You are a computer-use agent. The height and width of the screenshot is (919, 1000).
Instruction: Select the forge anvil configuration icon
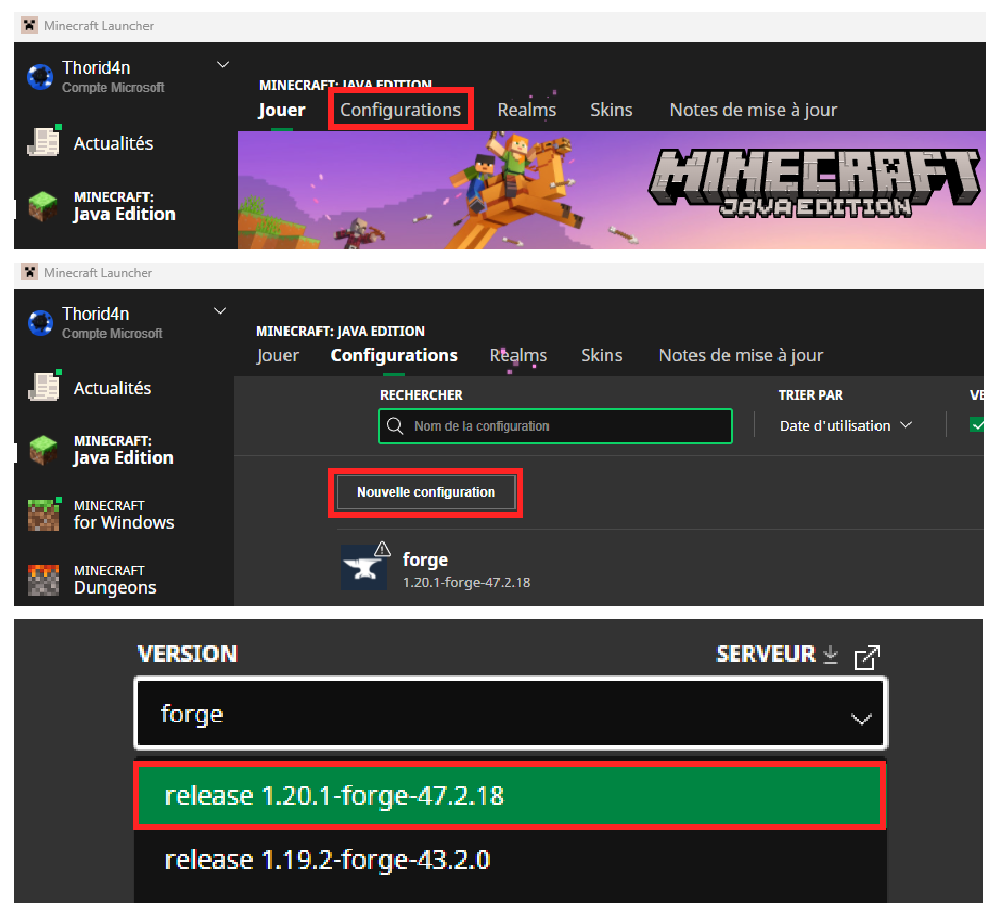coord(364,567)
